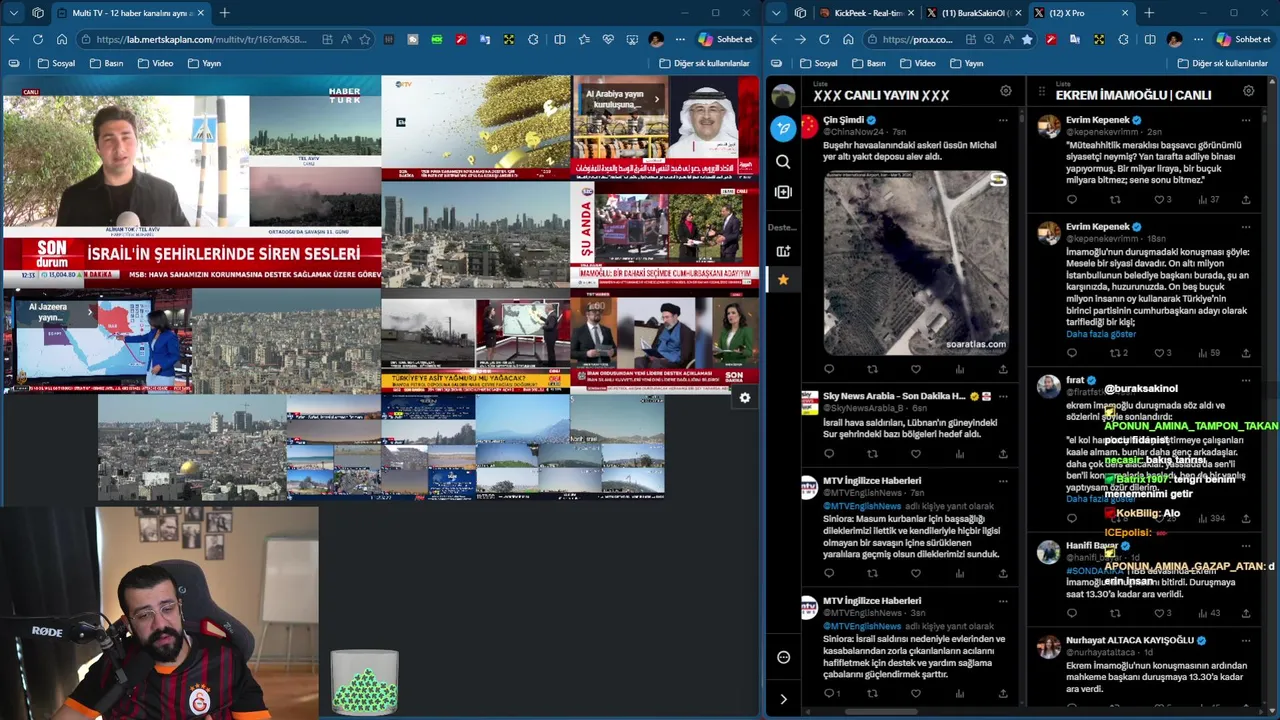Expand Al Arabiya yayın kuruluşuna overlay arrow

[x=657, y=99]
